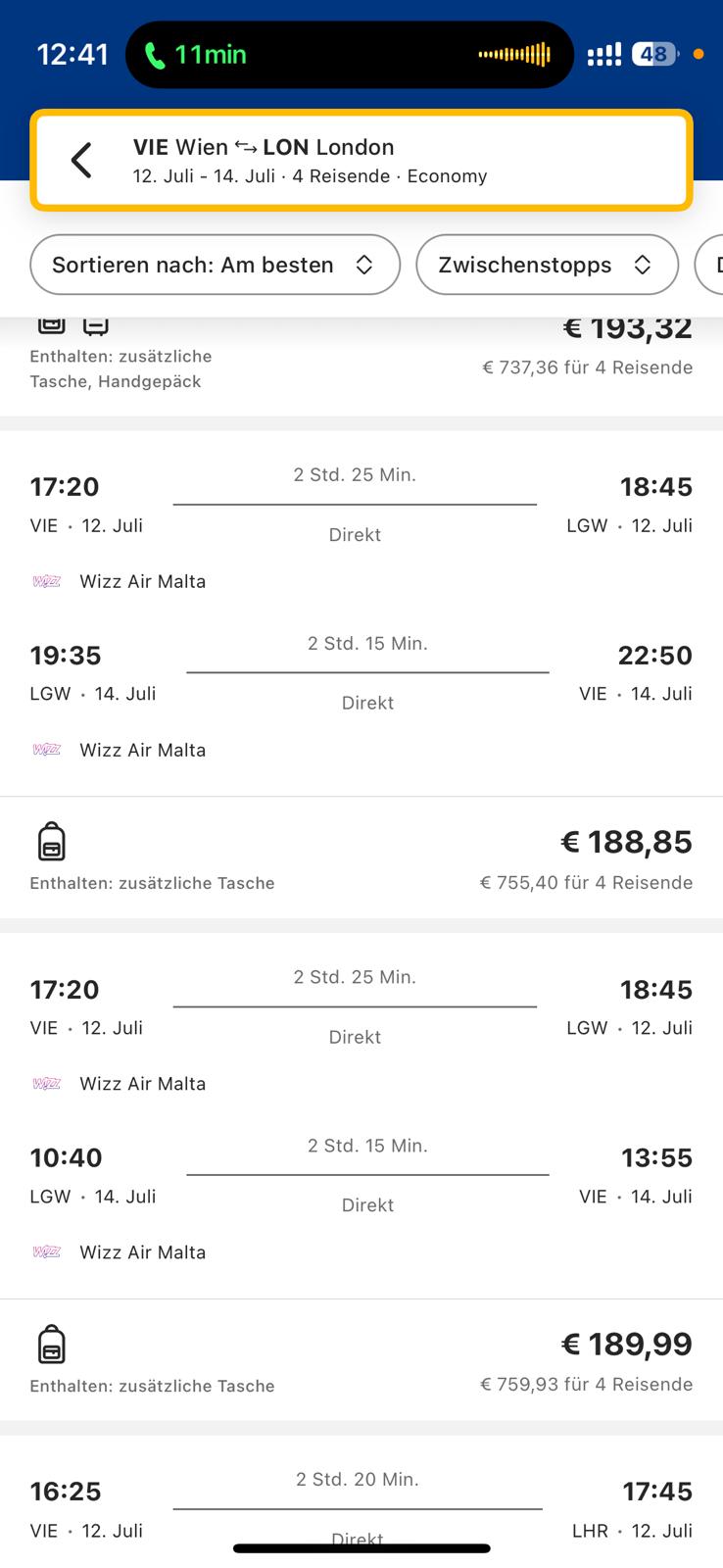Tap Wizz Air logo of 17:20 flight, first card
The height and width of the screenshot is (1568, 723).
coord(47,581)
